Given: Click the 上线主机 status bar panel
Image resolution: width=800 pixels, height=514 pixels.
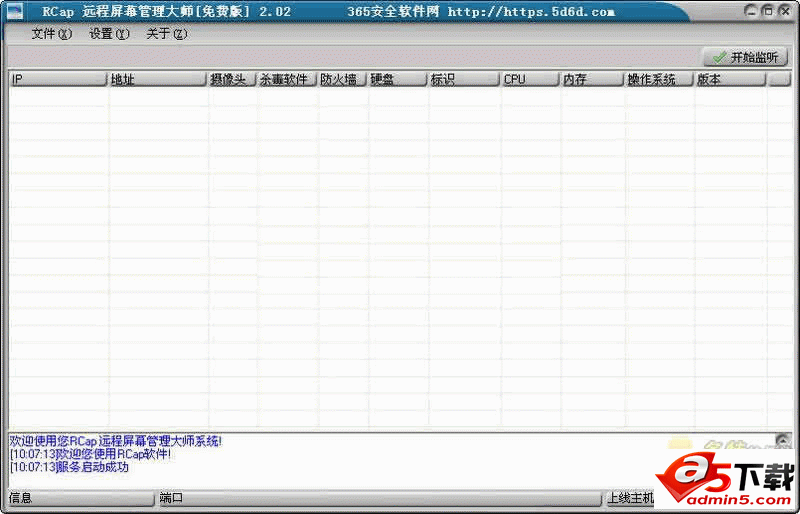Looking at the screenshot, I should 630,498.
